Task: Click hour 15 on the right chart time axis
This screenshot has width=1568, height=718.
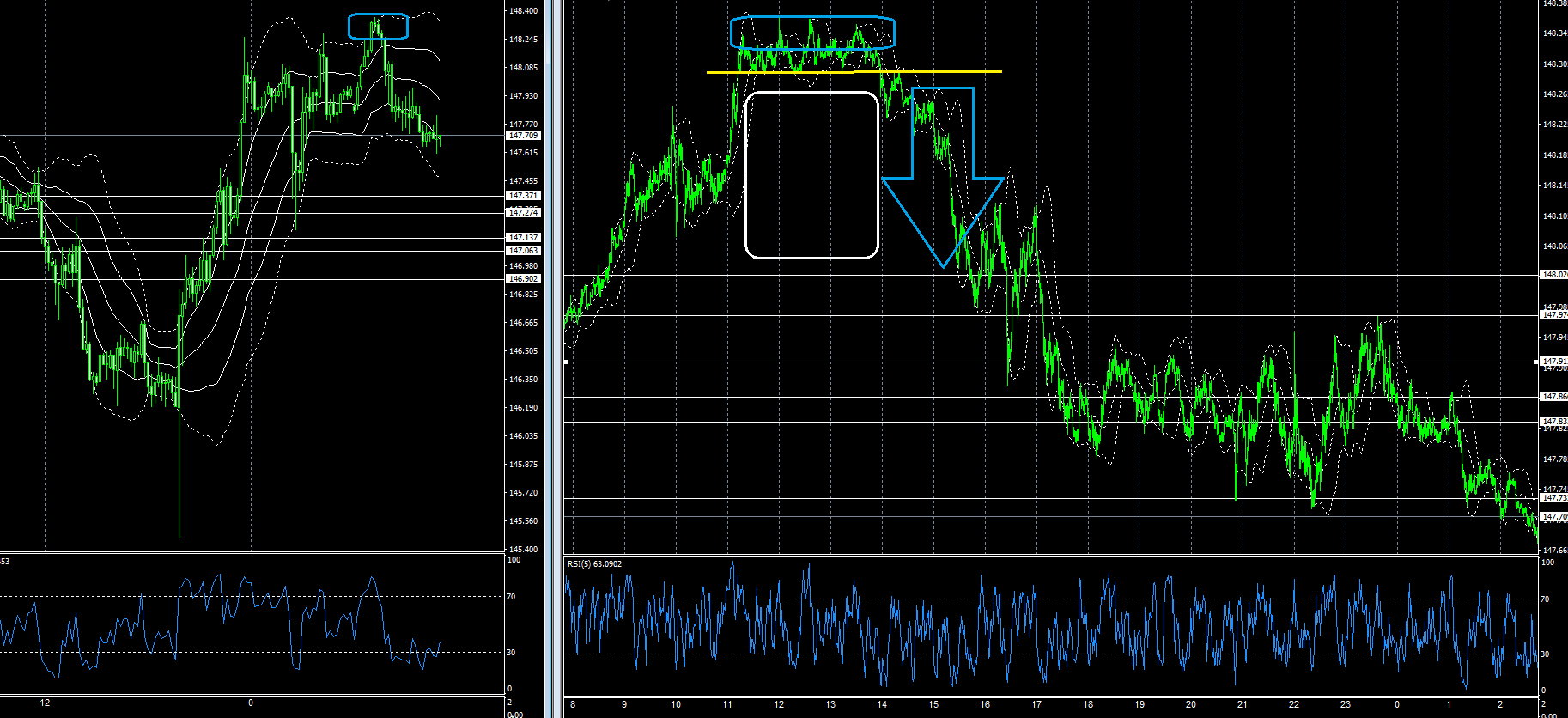Action: coord(933,704)
